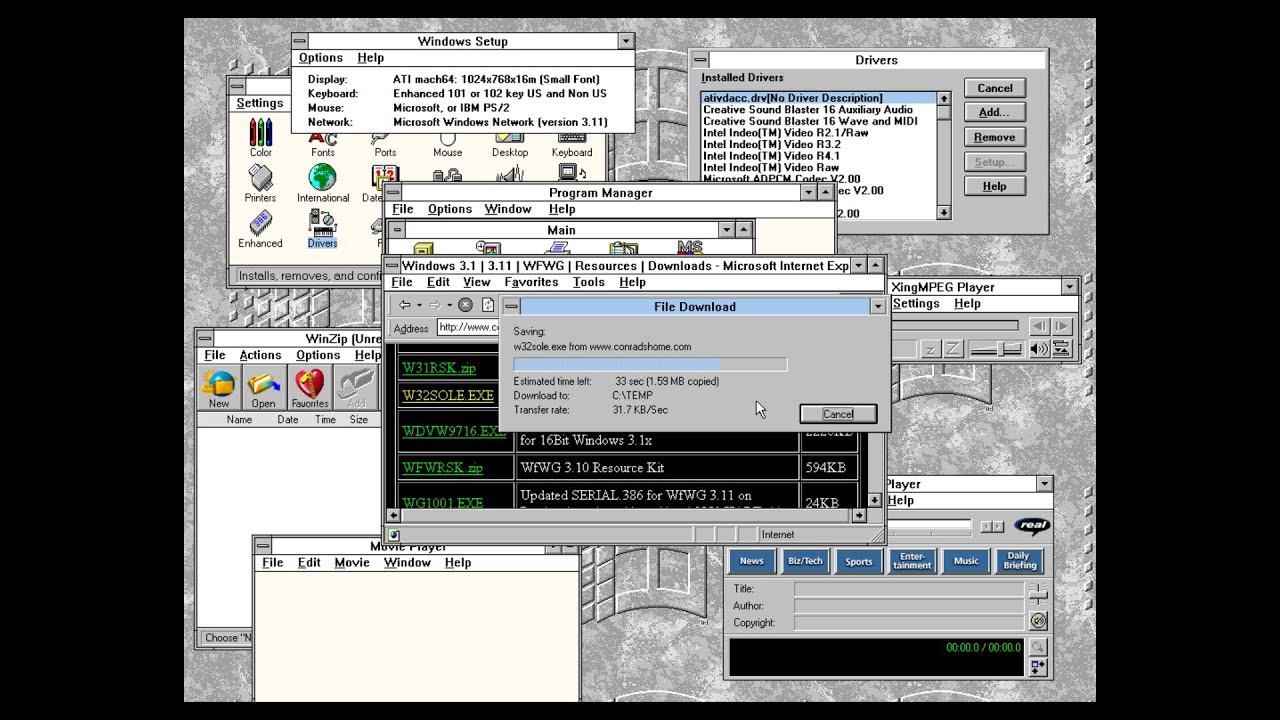1280x720 pixels.
Task: Click RealPlayer speaker mute icon
Action: click(x=1039, y=620)
